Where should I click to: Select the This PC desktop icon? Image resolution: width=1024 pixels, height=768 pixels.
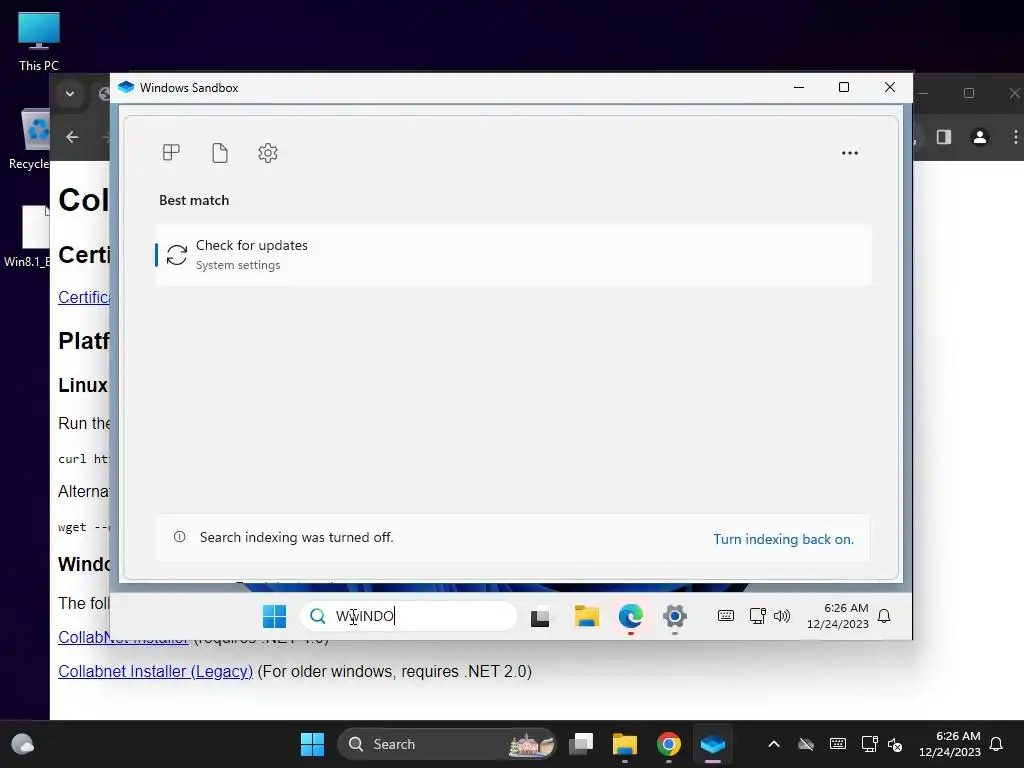coord(39,42)
